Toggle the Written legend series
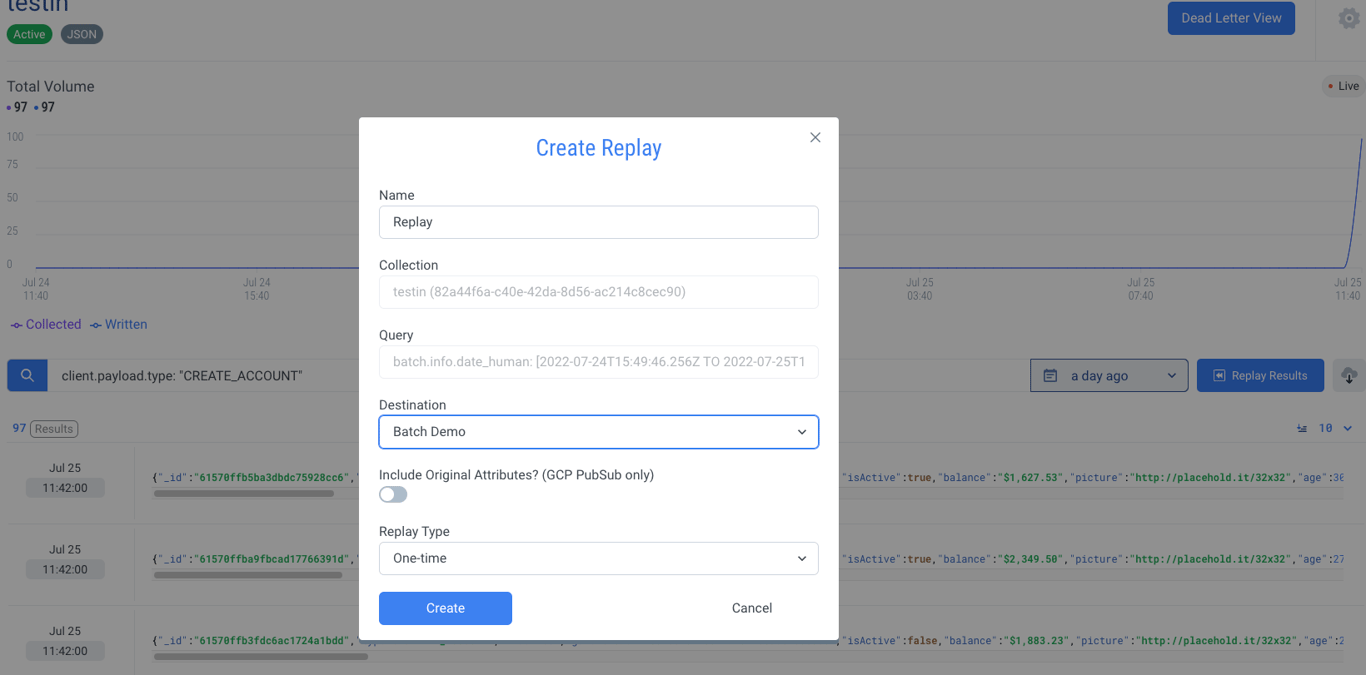This screenshot has height=675, width=1366. tap(118, 324)
